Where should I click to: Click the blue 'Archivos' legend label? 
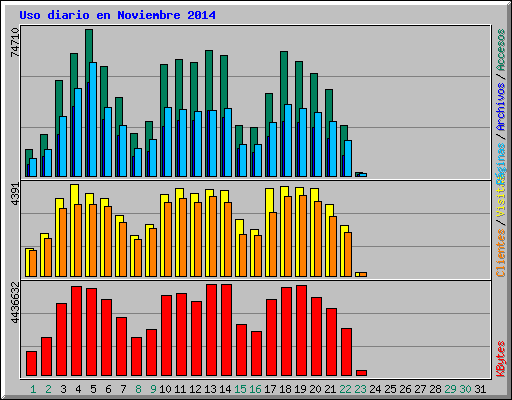501,107
